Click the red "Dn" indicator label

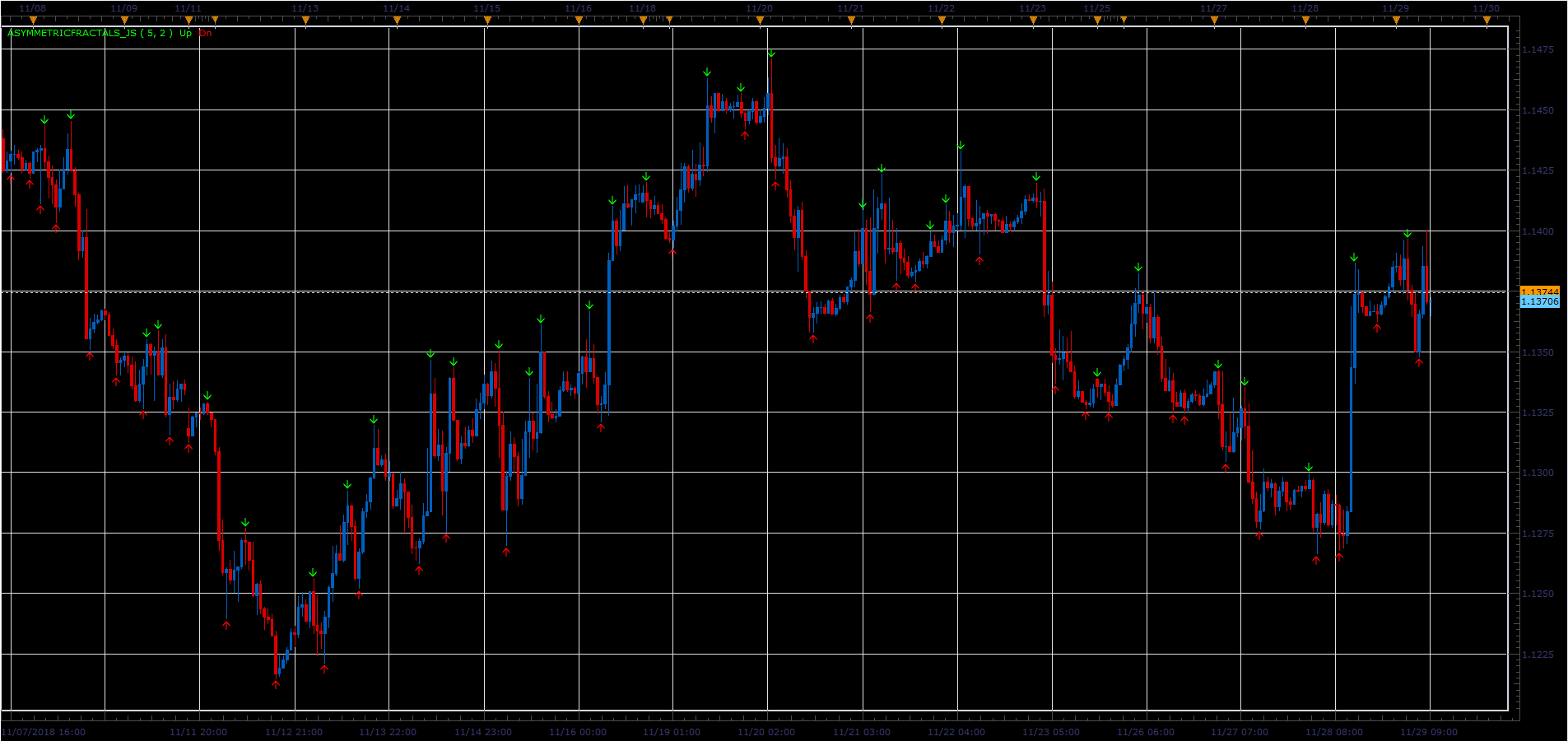click(205, 33)
